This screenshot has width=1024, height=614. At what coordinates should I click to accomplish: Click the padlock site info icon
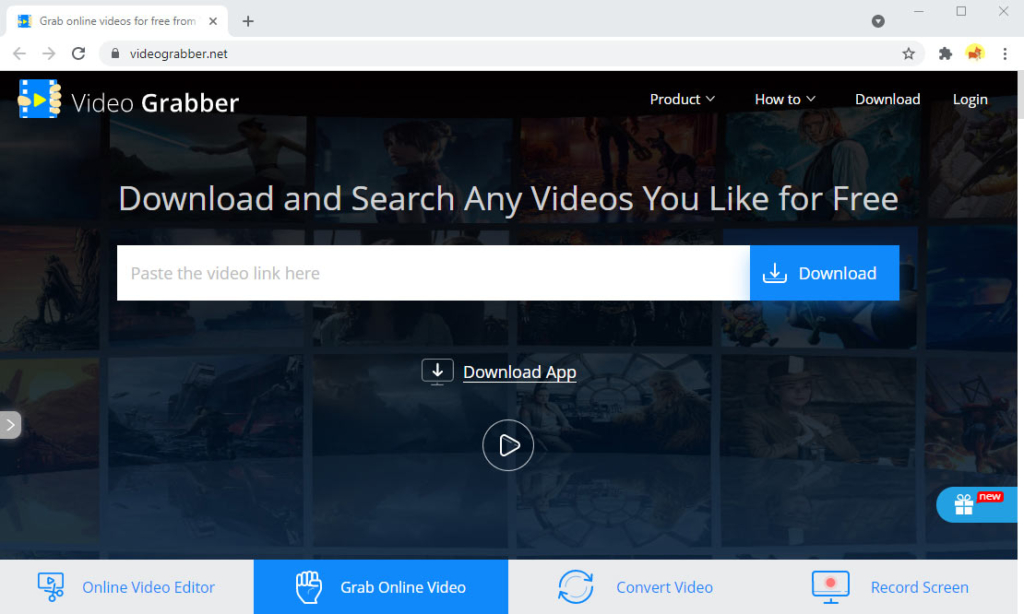(115, 54)
